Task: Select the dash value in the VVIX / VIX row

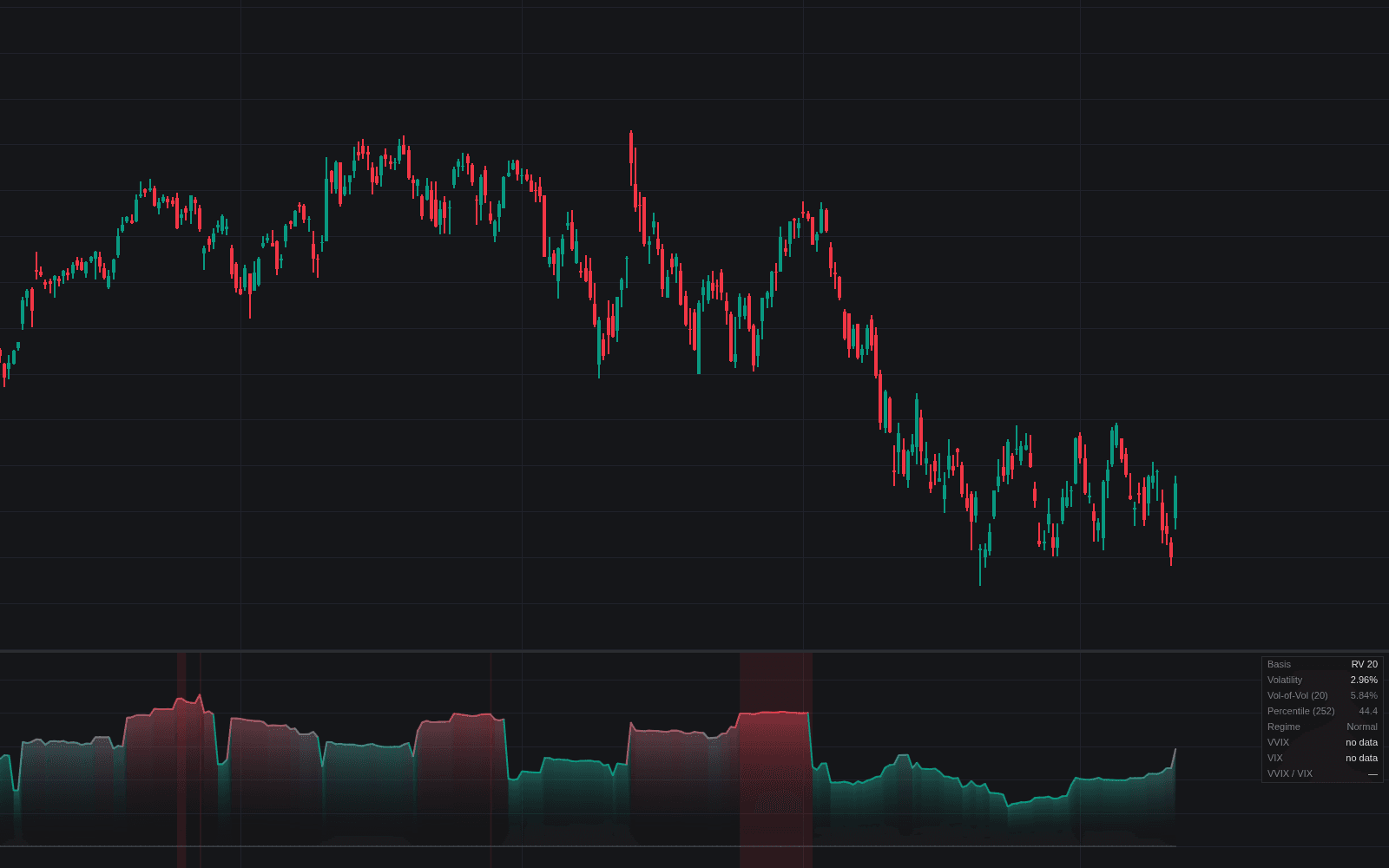Action: coord(1373,773)
